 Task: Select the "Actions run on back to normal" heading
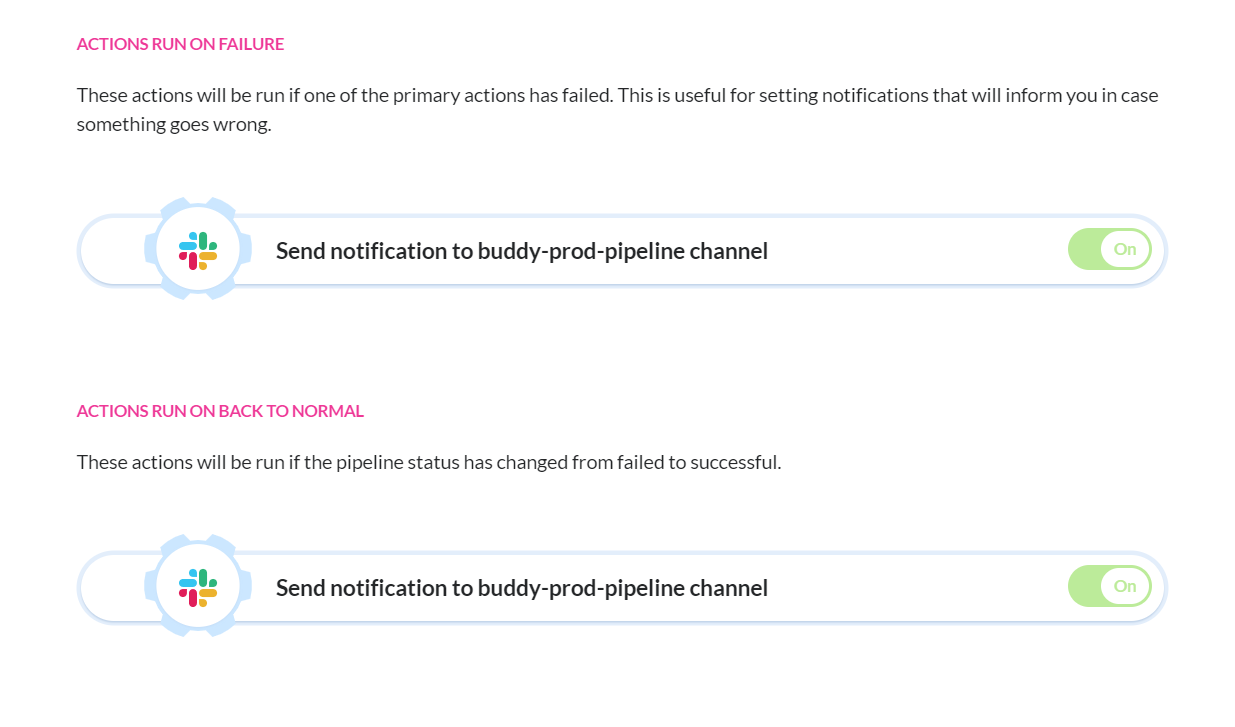point(220,411)
